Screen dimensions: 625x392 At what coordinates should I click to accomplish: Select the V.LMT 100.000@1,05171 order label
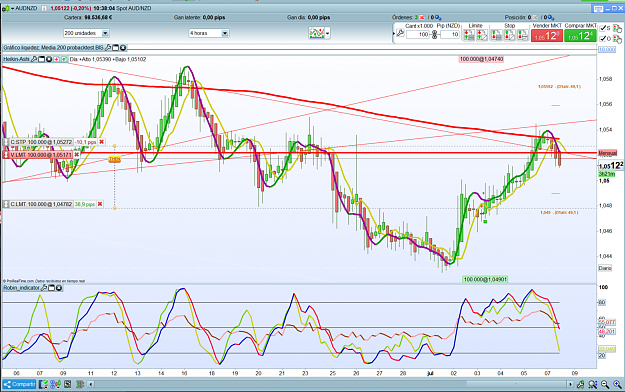[x=41, y=154]
